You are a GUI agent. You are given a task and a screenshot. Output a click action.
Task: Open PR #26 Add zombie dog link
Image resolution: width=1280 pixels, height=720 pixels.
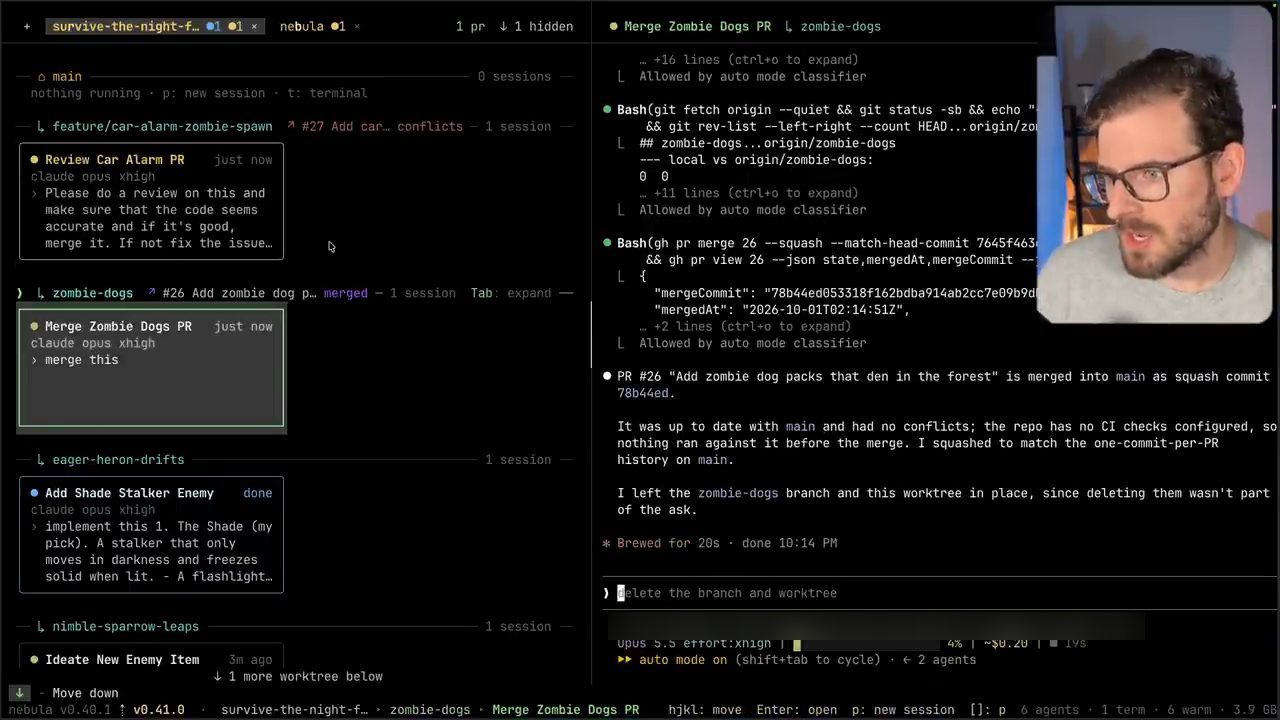(231, 293)
